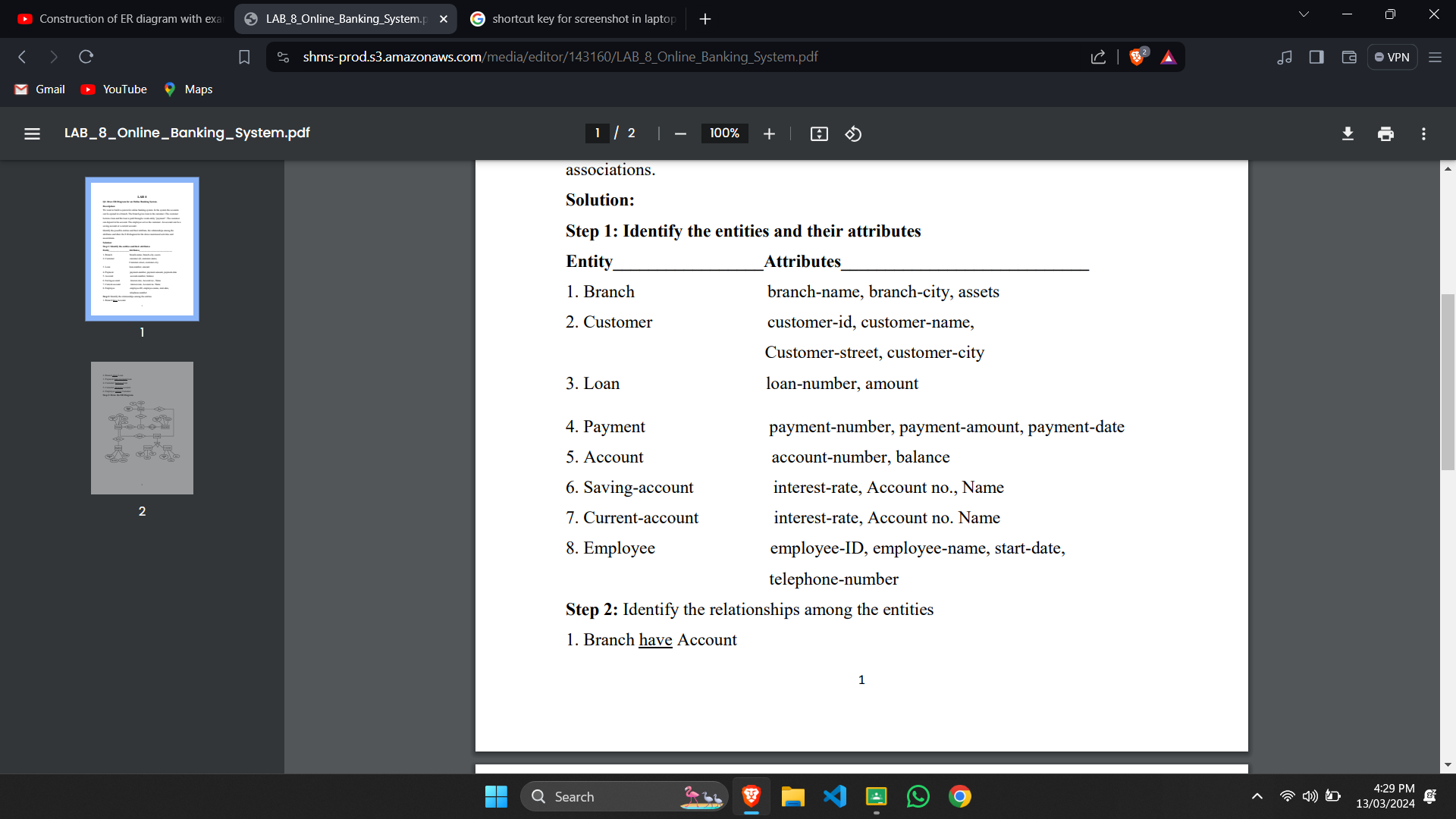
Task: Zoom out with the minus button
Action: (x=680, y=133)
